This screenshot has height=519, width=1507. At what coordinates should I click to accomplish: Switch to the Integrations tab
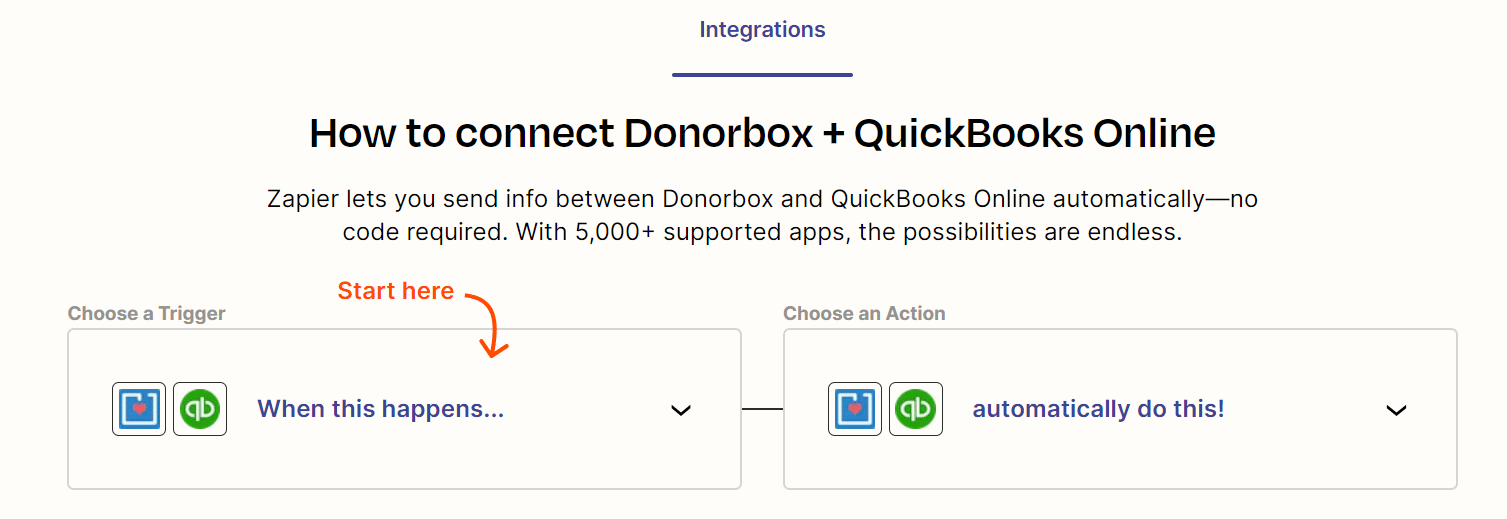(762, 30)
